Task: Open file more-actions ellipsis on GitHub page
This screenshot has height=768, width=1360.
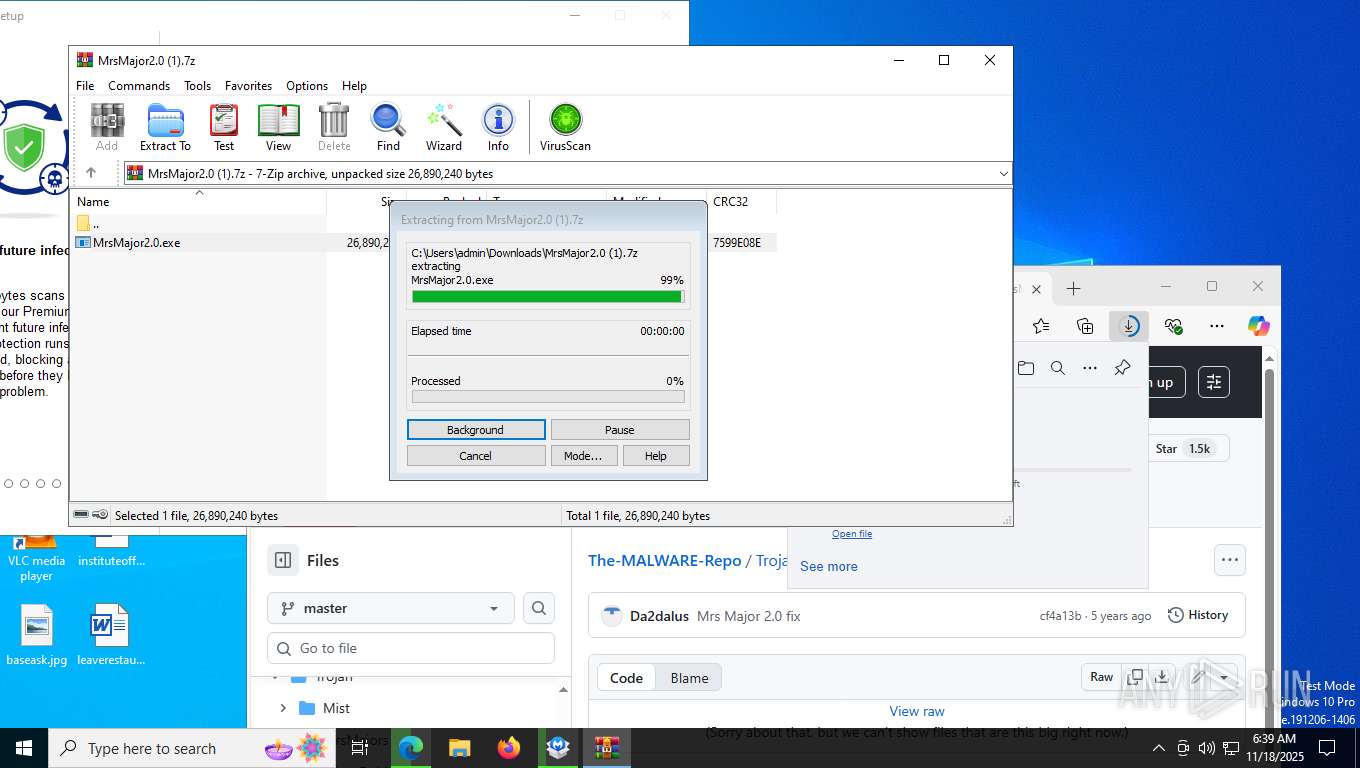Action: click(x=1230, y=560)
